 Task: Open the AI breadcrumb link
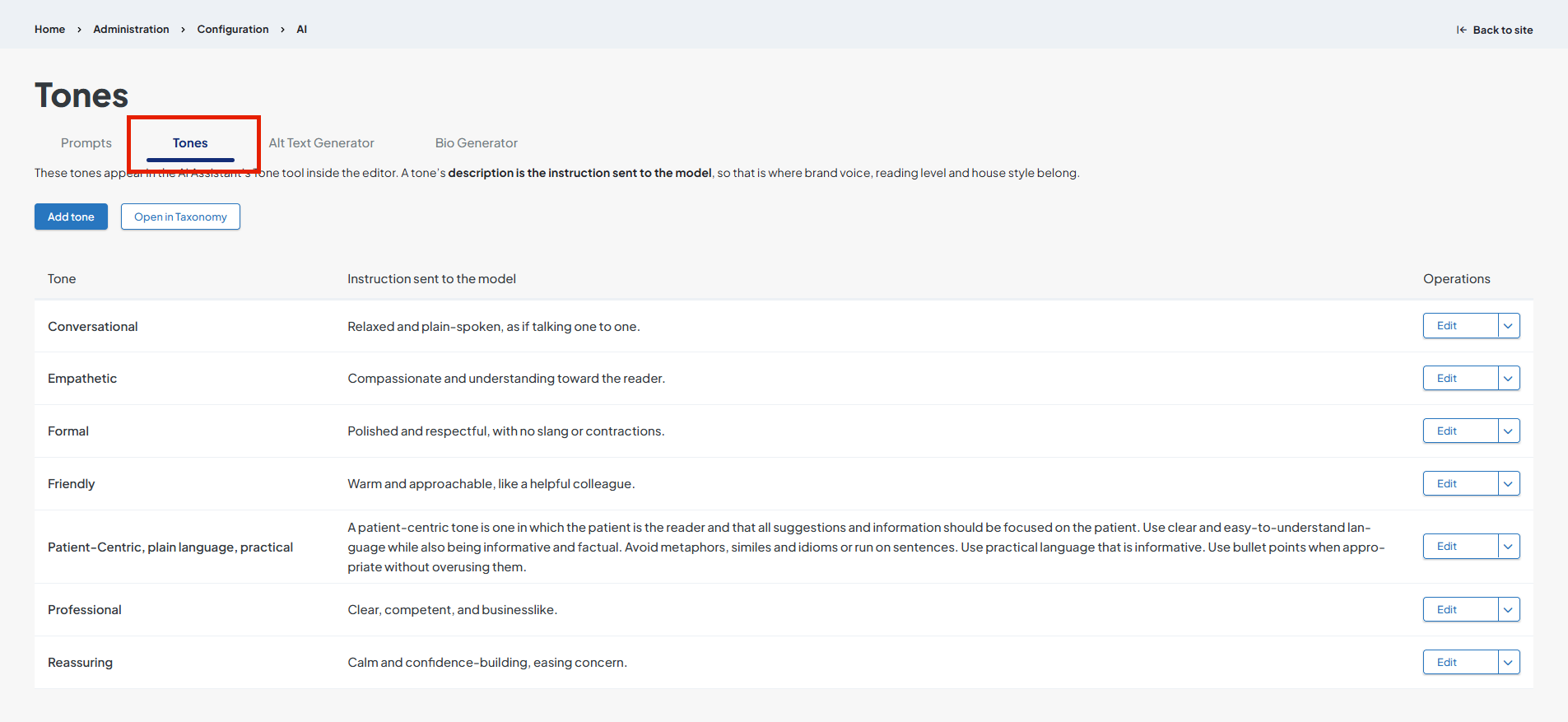(302, 30)
